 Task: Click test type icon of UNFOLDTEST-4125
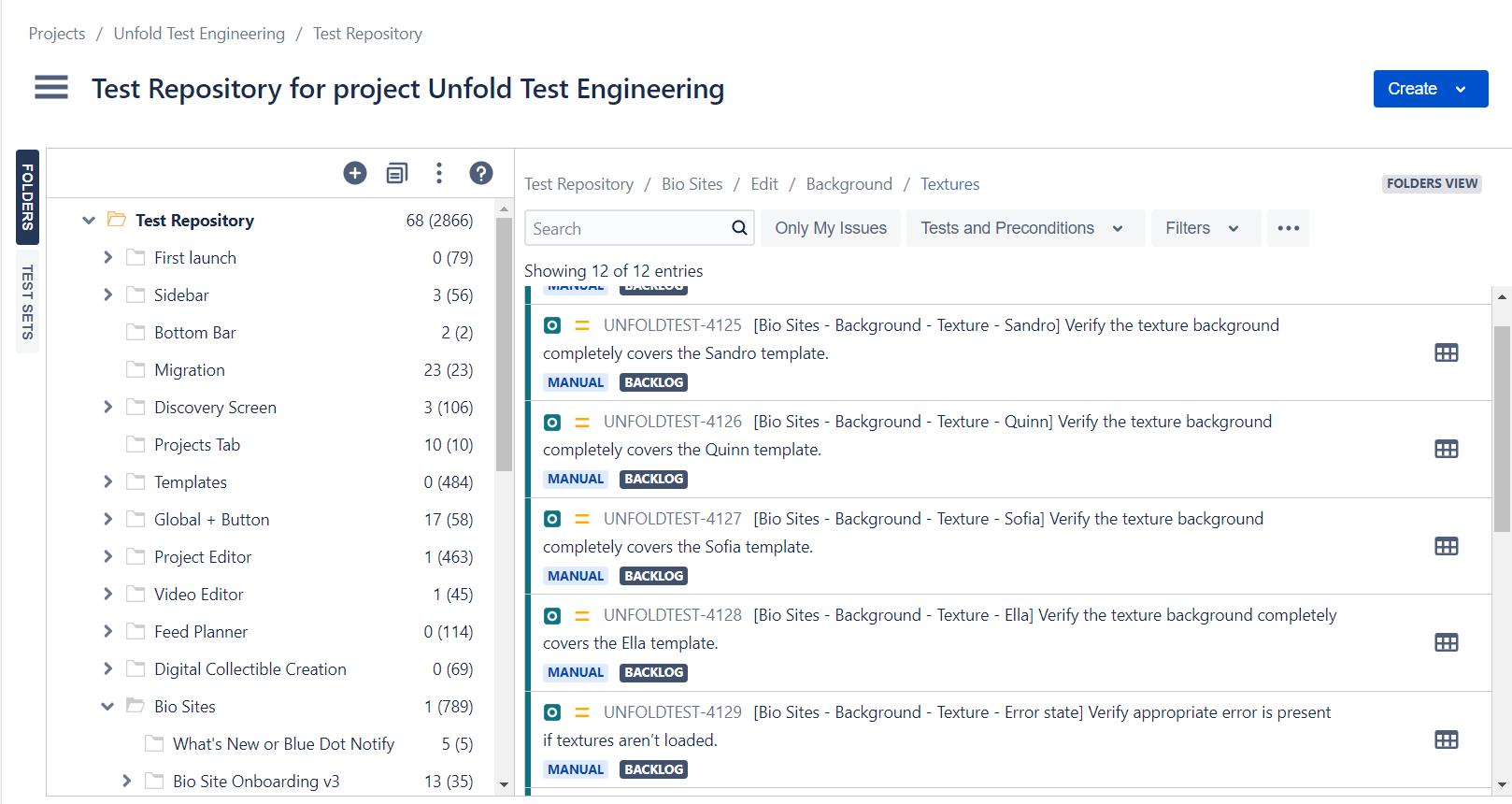coord(552,325)
